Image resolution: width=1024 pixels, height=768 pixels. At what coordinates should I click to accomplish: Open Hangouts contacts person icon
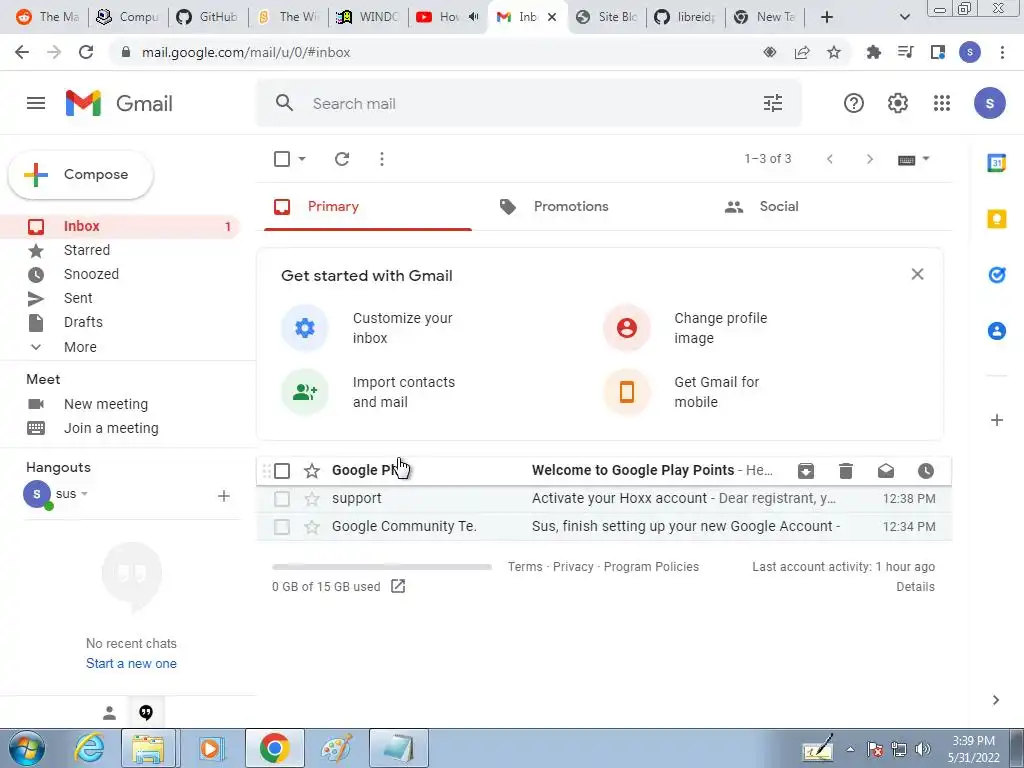pos(109,713)
